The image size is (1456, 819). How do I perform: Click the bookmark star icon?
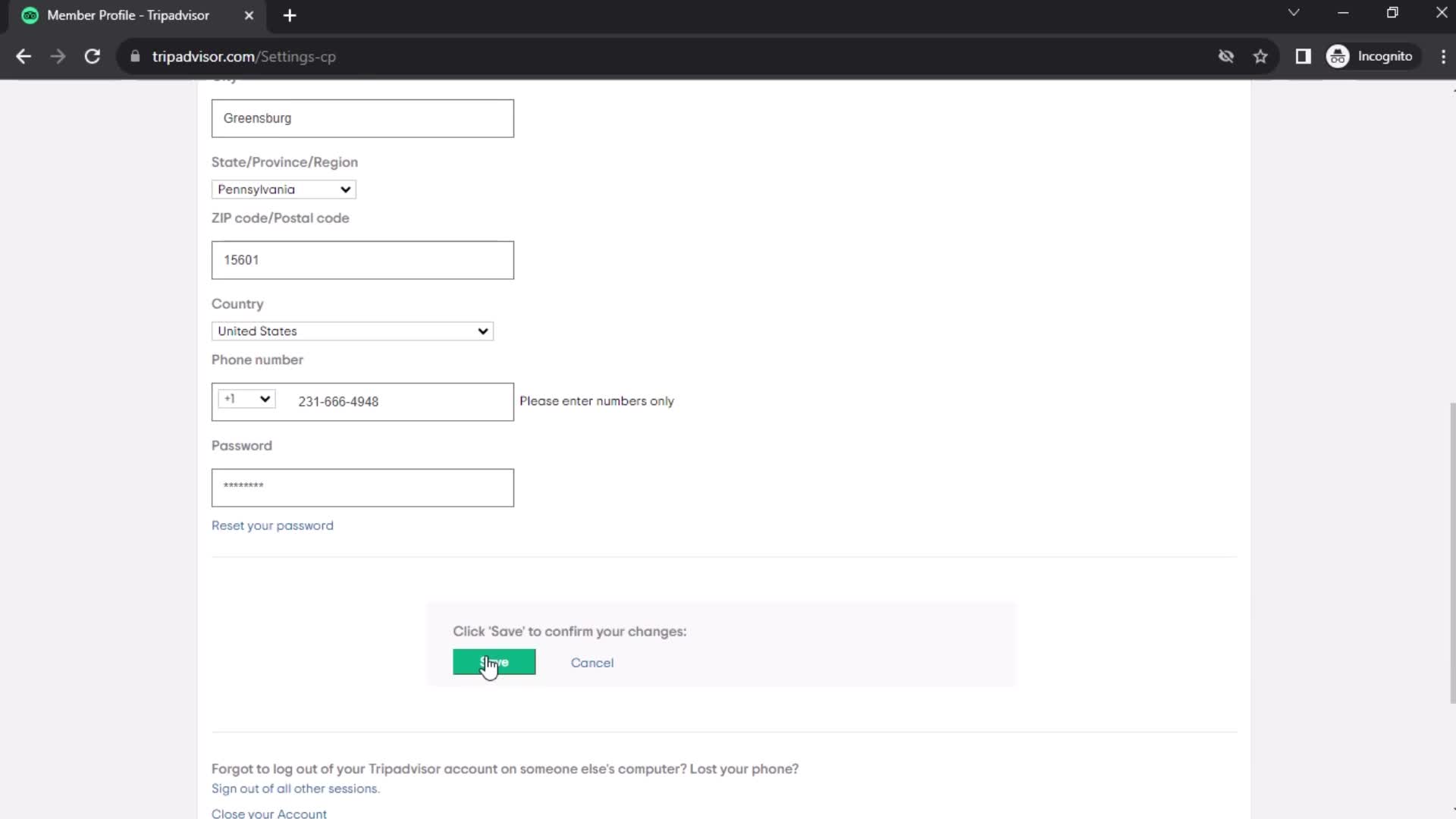click(1262, 57)
